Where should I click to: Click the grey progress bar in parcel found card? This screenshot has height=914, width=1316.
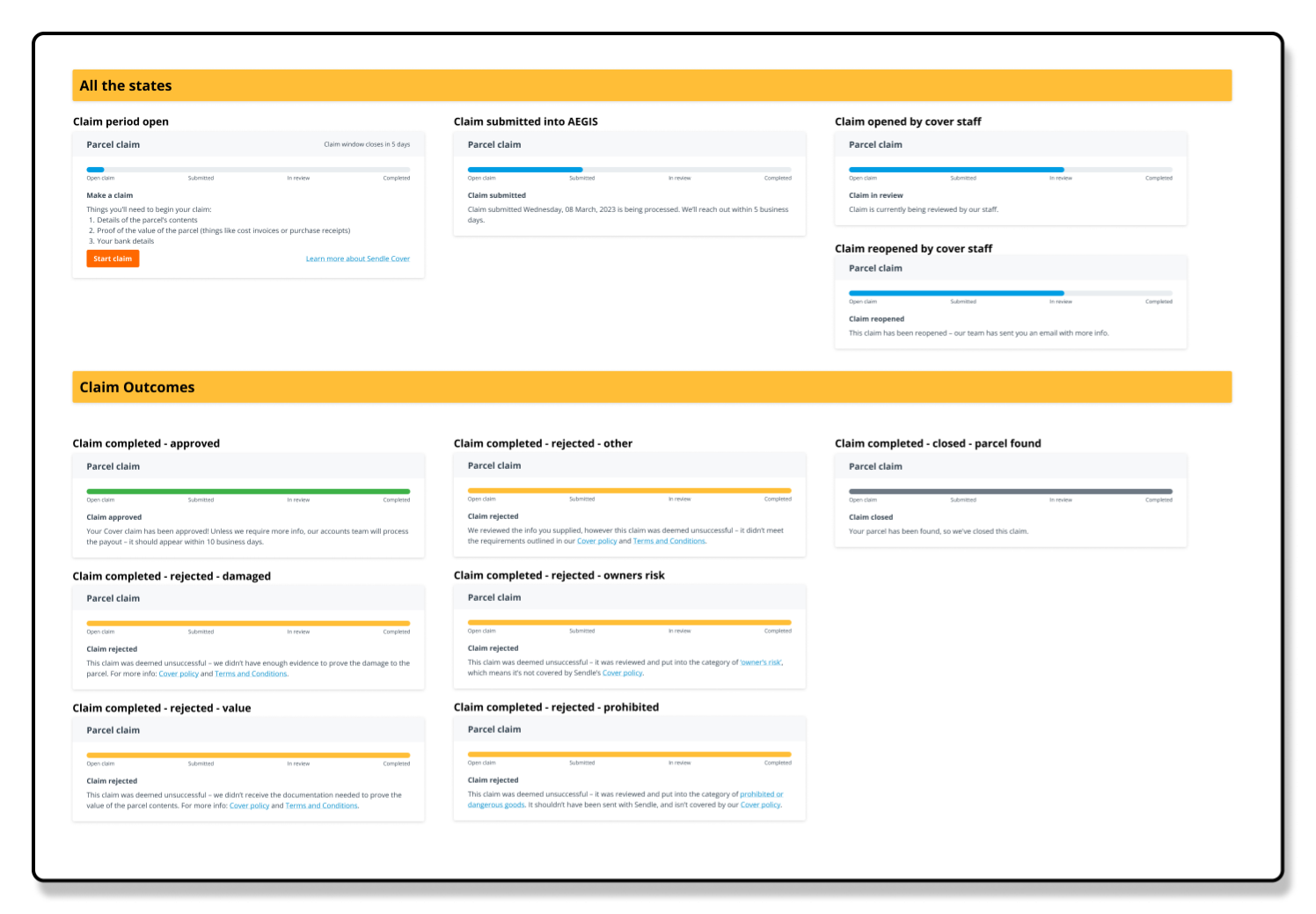(1011, 492)
